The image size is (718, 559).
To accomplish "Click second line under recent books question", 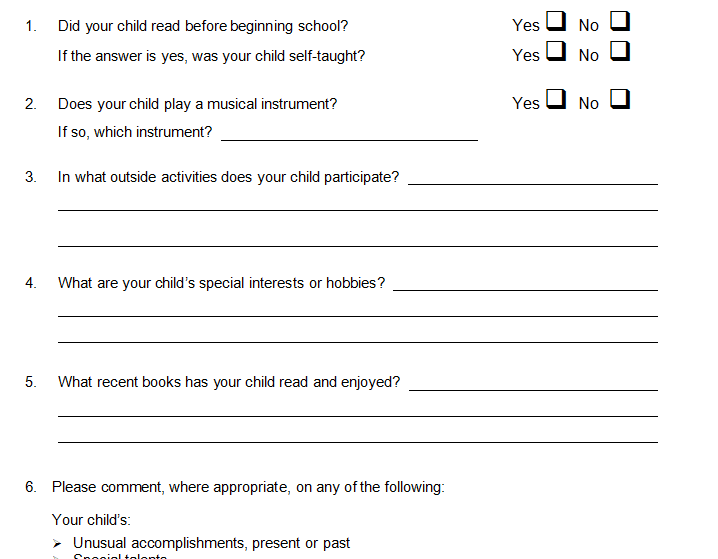I will point(358,411).
